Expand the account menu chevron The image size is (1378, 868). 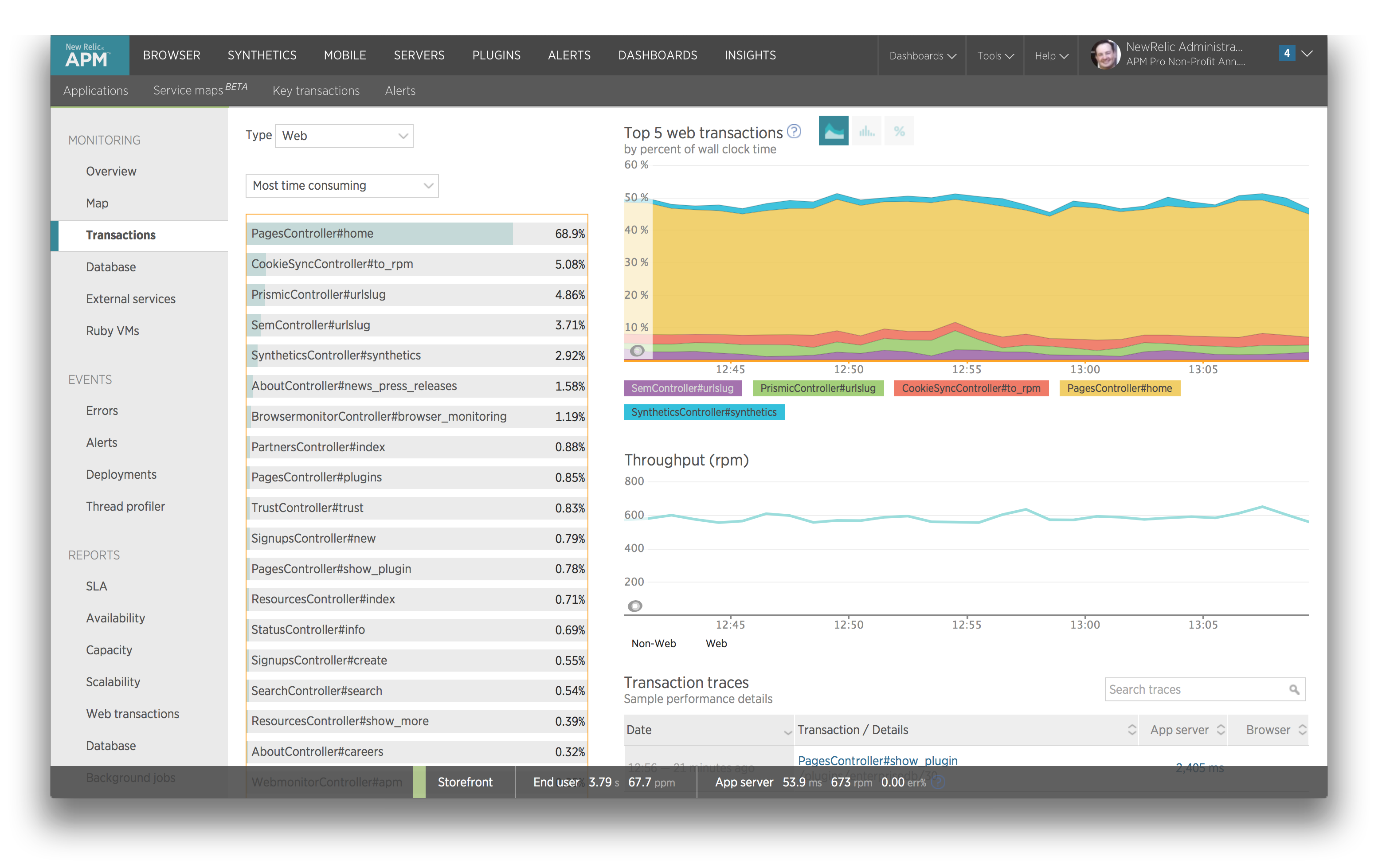[x=1307, y=54]
